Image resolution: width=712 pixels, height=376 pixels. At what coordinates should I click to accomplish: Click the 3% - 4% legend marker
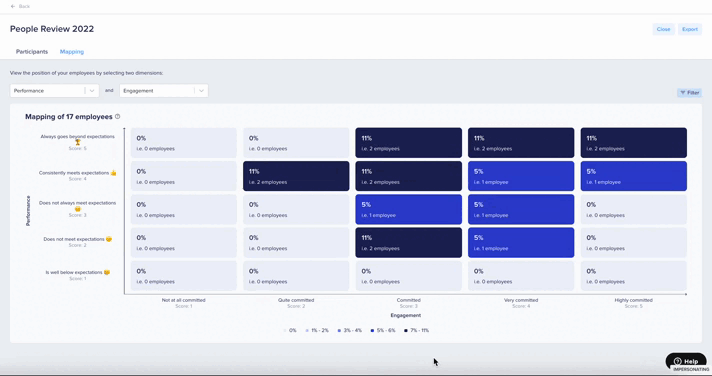339,331
